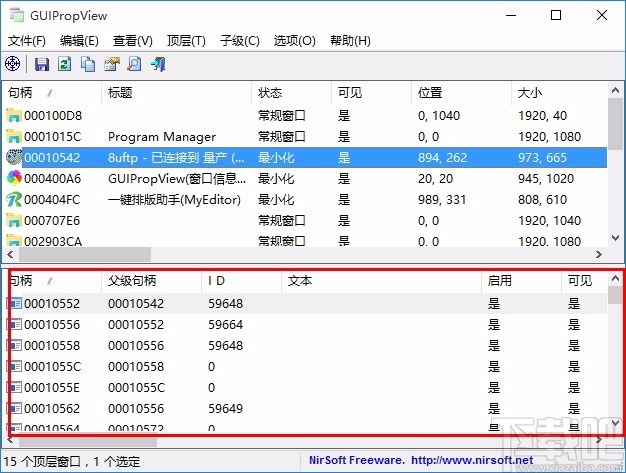The image size is (626, 473).
Task: Click the save floppy disk toolbar icon
Action: coord(42,64)
